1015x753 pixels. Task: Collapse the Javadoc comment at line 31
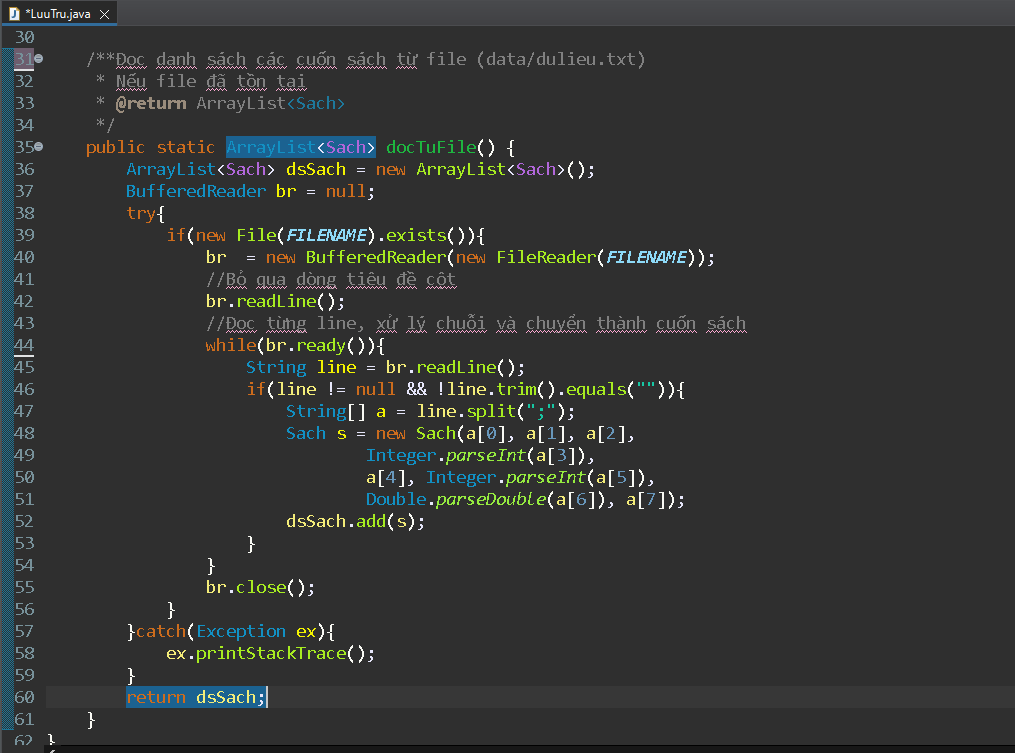(38, 59)
